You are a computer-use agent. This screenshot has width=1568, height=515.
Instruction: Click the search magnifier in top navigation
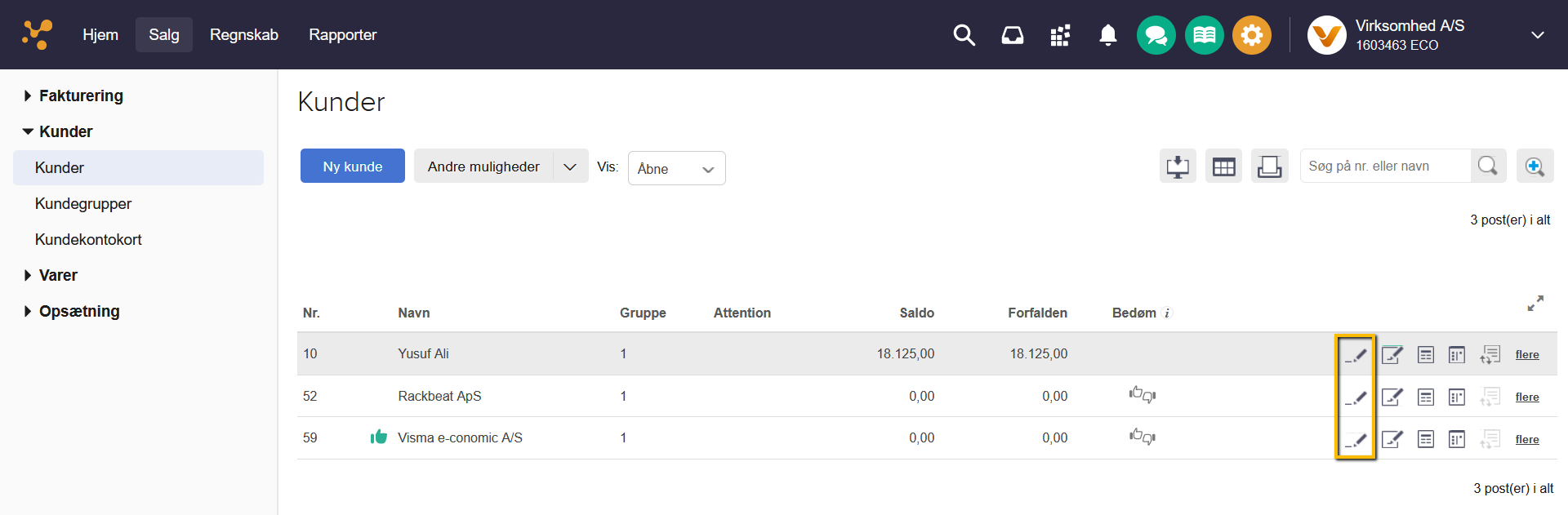pyautogui.click(x=964, y=35)
